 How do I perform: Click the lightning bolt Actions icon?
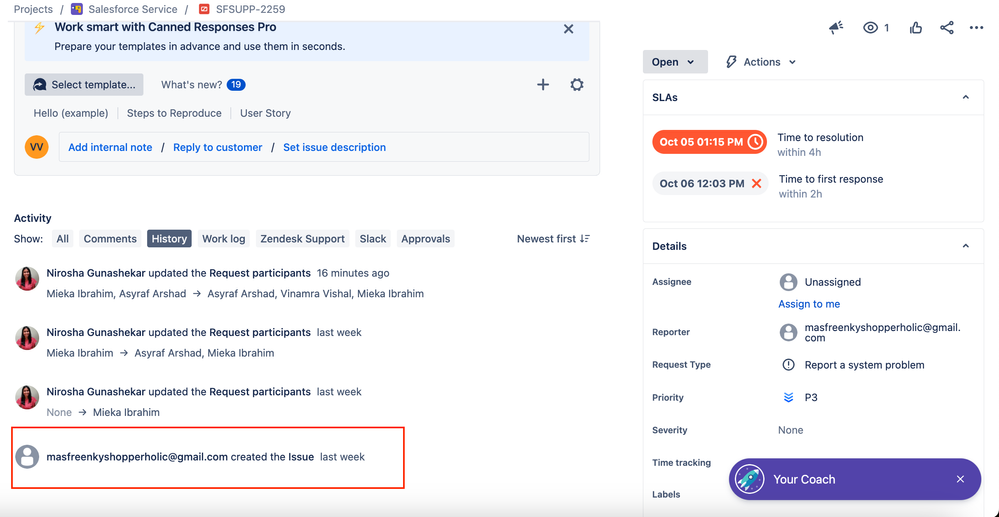pyautogui.click(x=731, y=62)
